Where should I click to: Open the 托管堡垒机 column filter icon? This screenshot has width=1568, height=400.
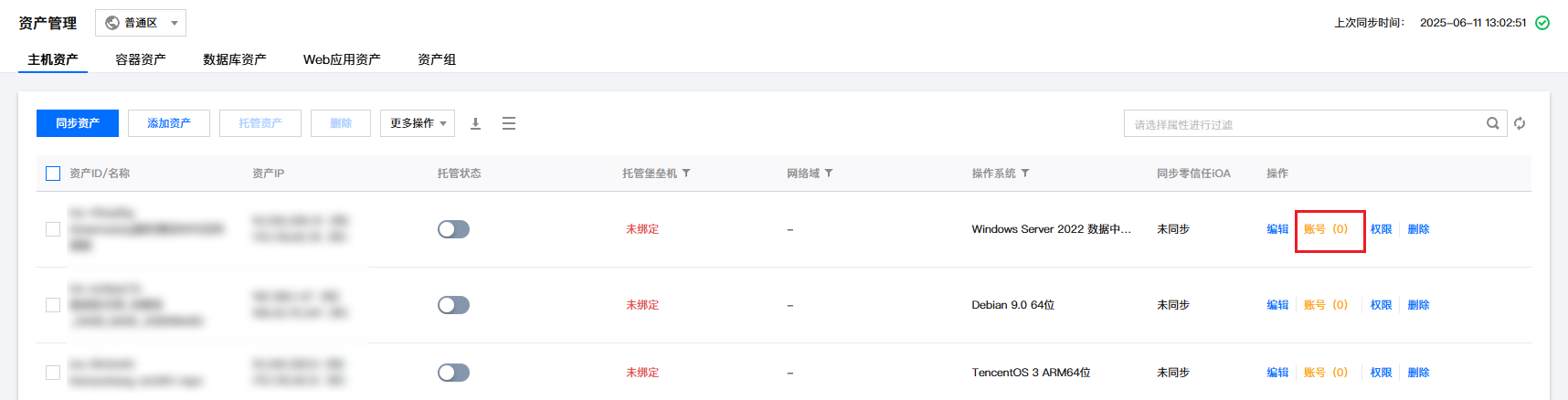click(686, 174)
